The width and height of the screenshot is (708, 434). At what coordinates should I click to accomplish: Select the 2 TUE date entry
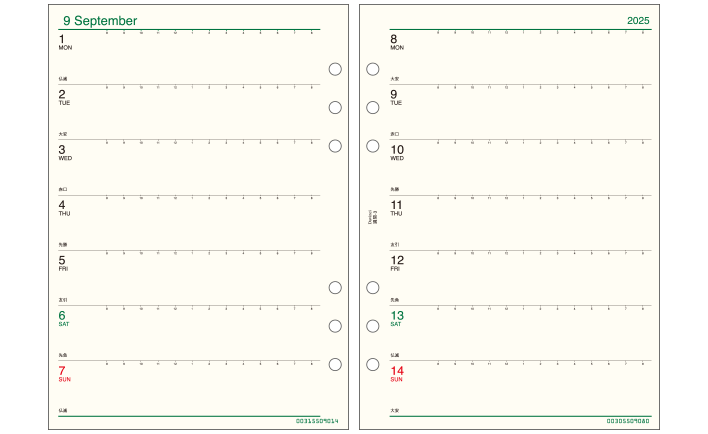click(64, 98)
